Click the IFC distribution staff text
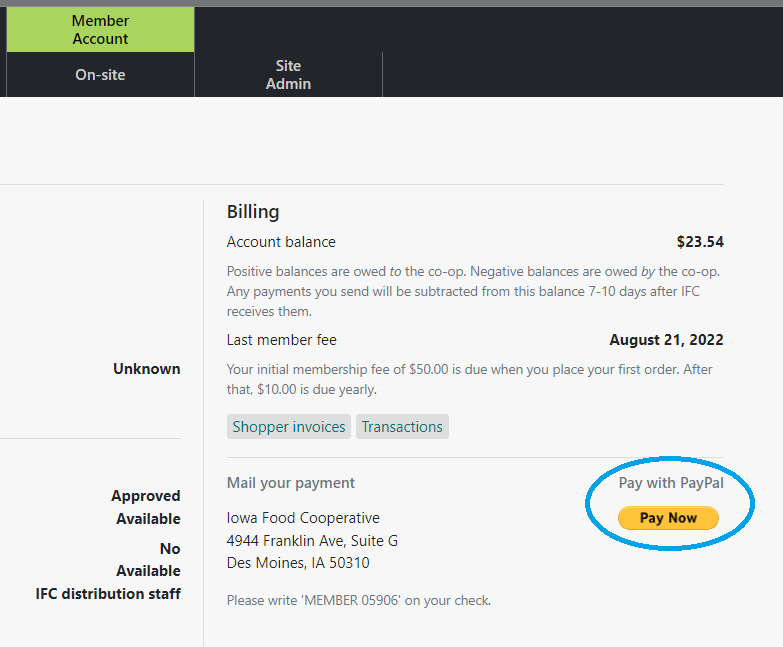This screenshot has height=647, width=783. pos(108,594)
